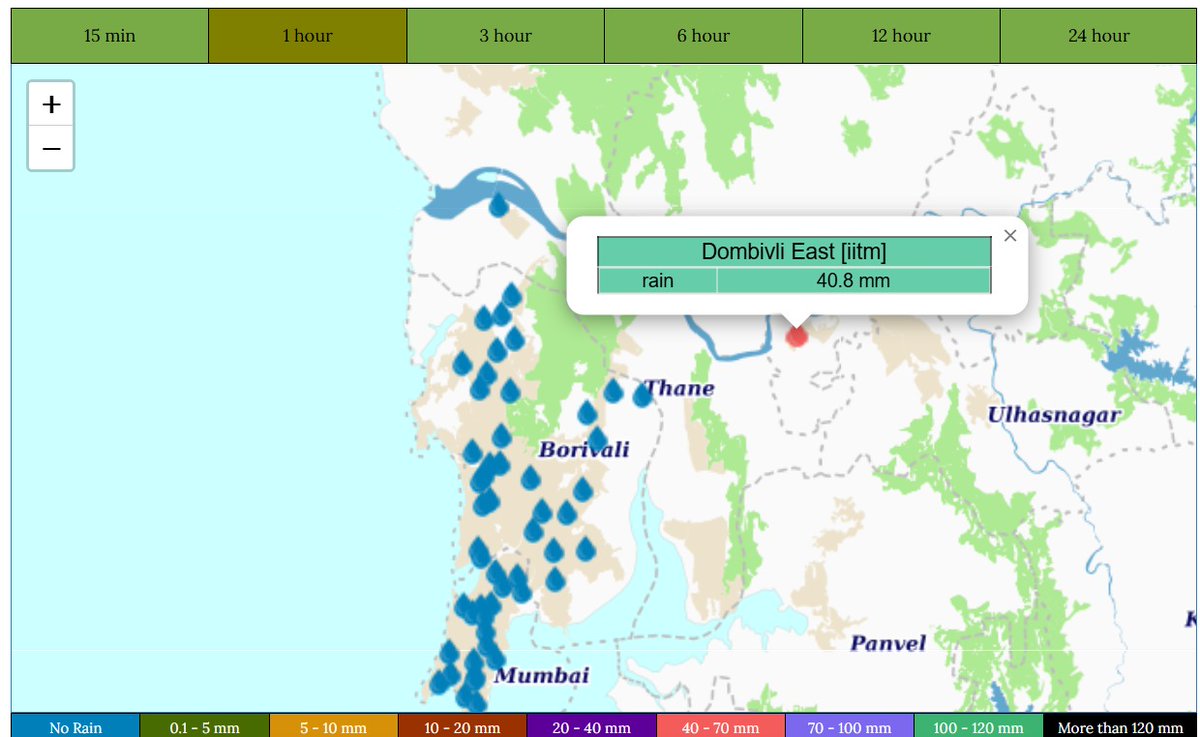1200x737 pixels.
Task: Zoom in the map with plus button
Action: (51, 104)
